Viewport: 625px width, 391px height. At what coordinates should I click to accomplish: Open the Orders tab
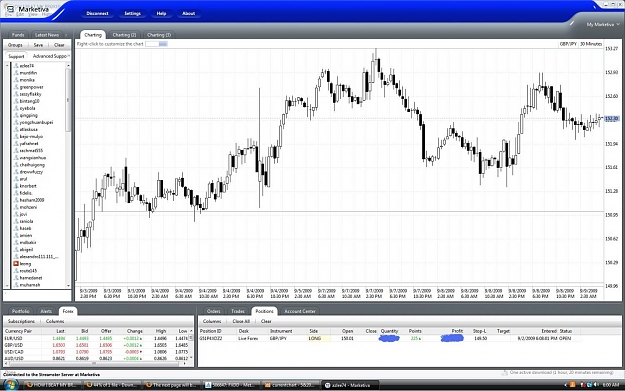tap(214, 311)
